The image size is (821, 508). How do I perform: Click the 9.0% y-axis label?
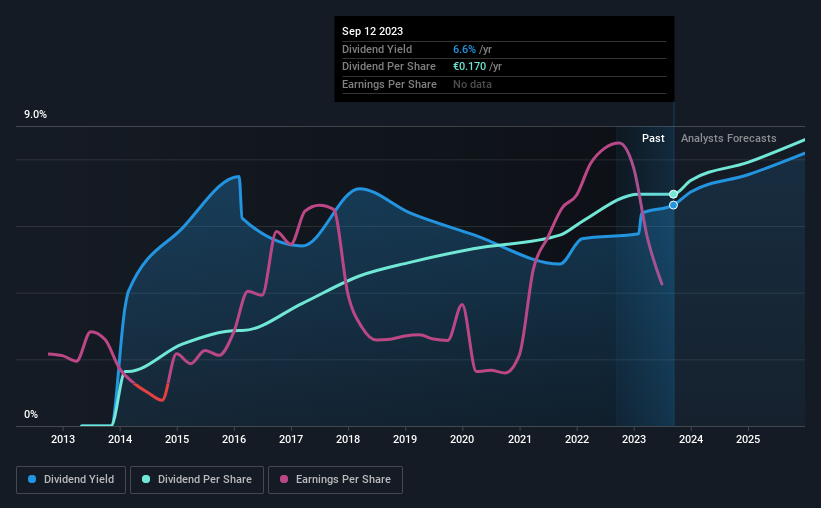point(35,115)
